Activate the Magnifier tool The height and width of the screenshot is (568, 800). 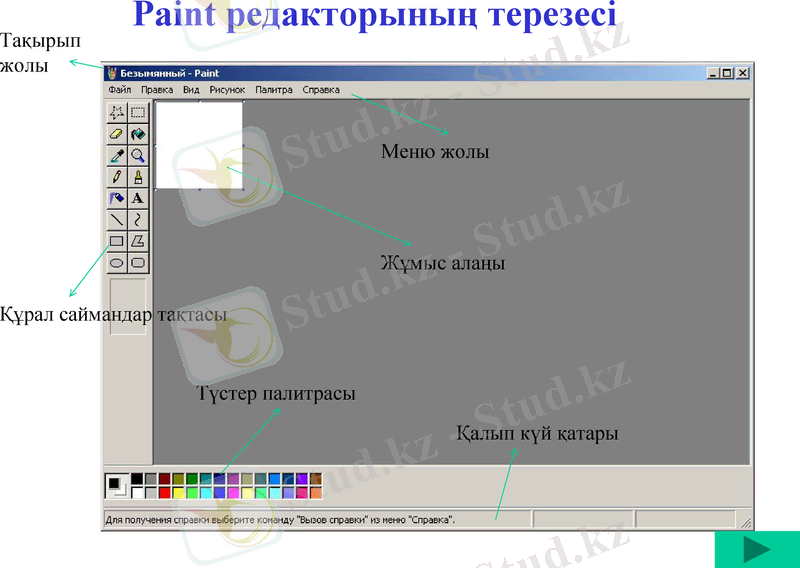[x=138, y=155]
